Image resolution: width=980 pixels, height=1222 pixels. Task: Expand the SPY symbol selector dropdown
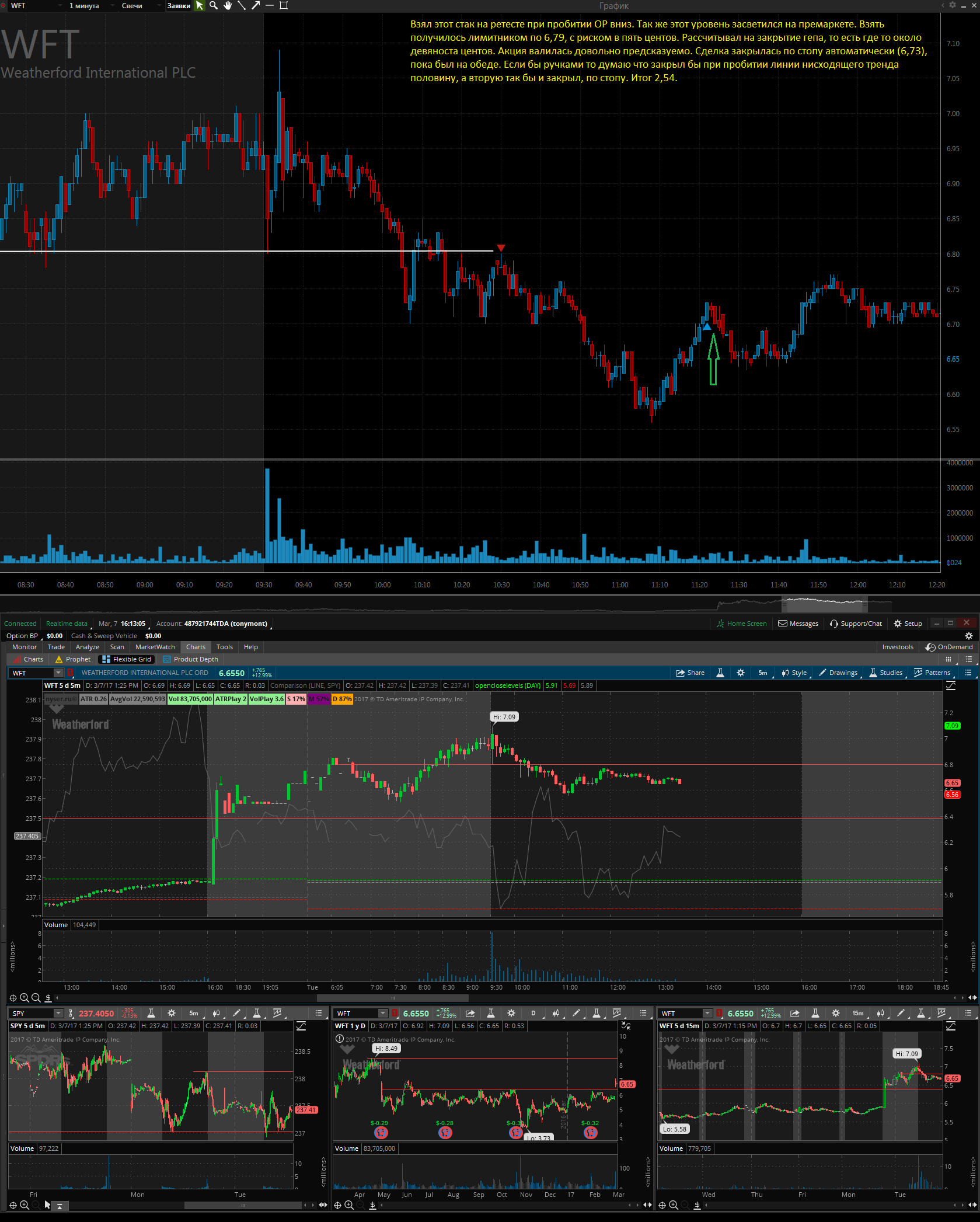pyautogui.click(x=58, y=1014)
